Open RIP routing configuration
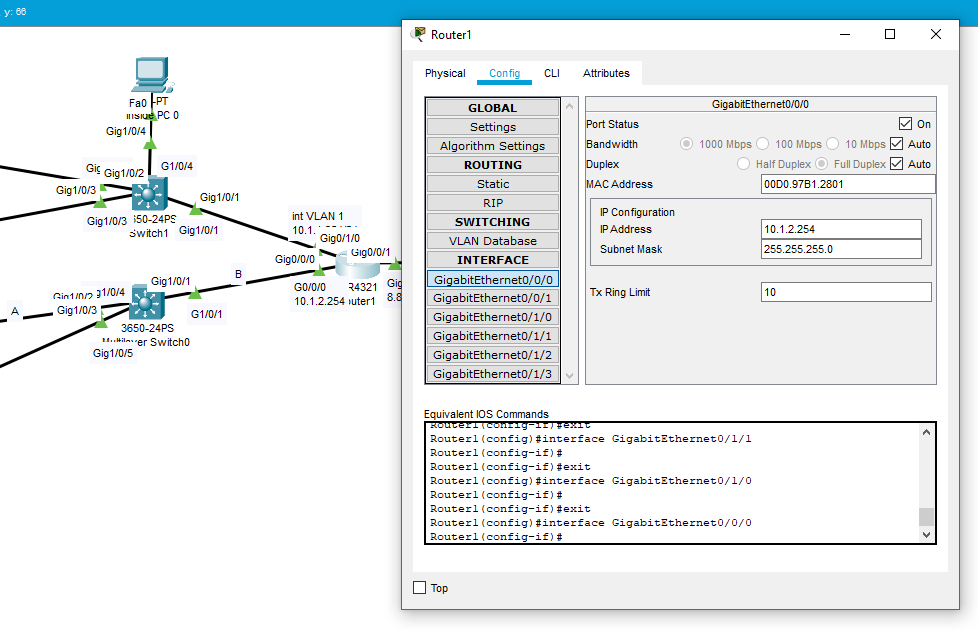 tap(493, 203)
